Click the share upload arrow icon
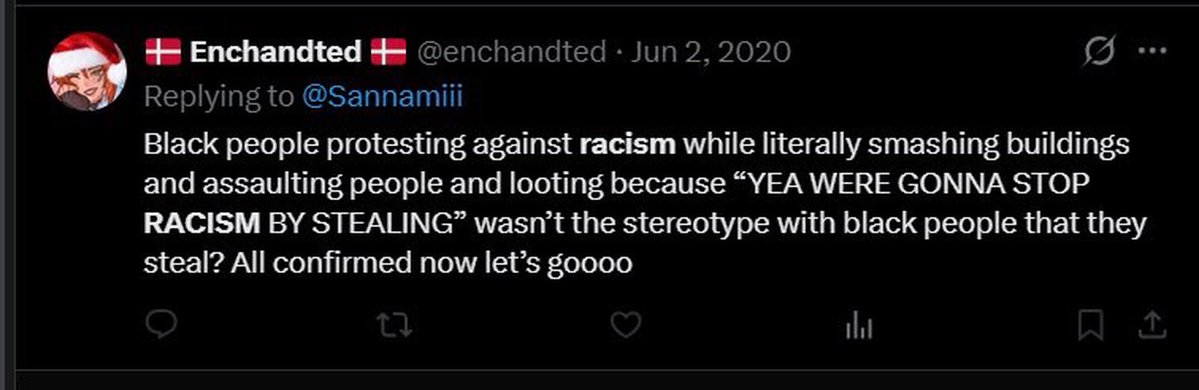Viewport: 1199px width, 390px height. click(x=1151, y=327)
